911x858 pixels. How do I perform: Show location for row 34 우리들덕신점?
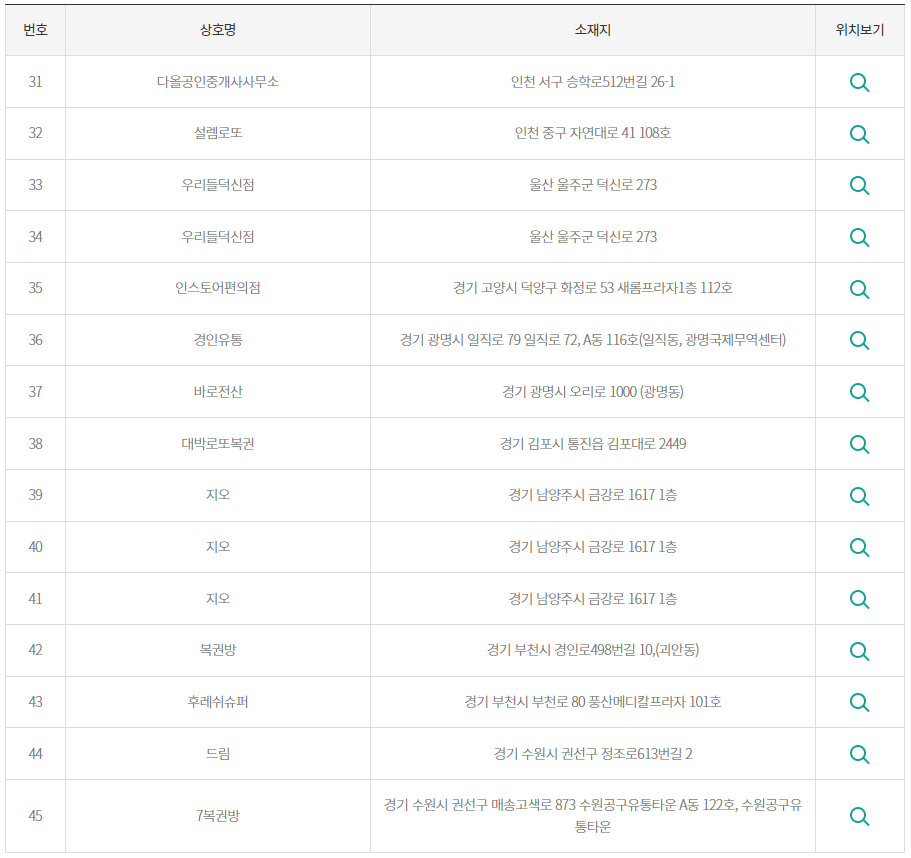pos(859,237)
